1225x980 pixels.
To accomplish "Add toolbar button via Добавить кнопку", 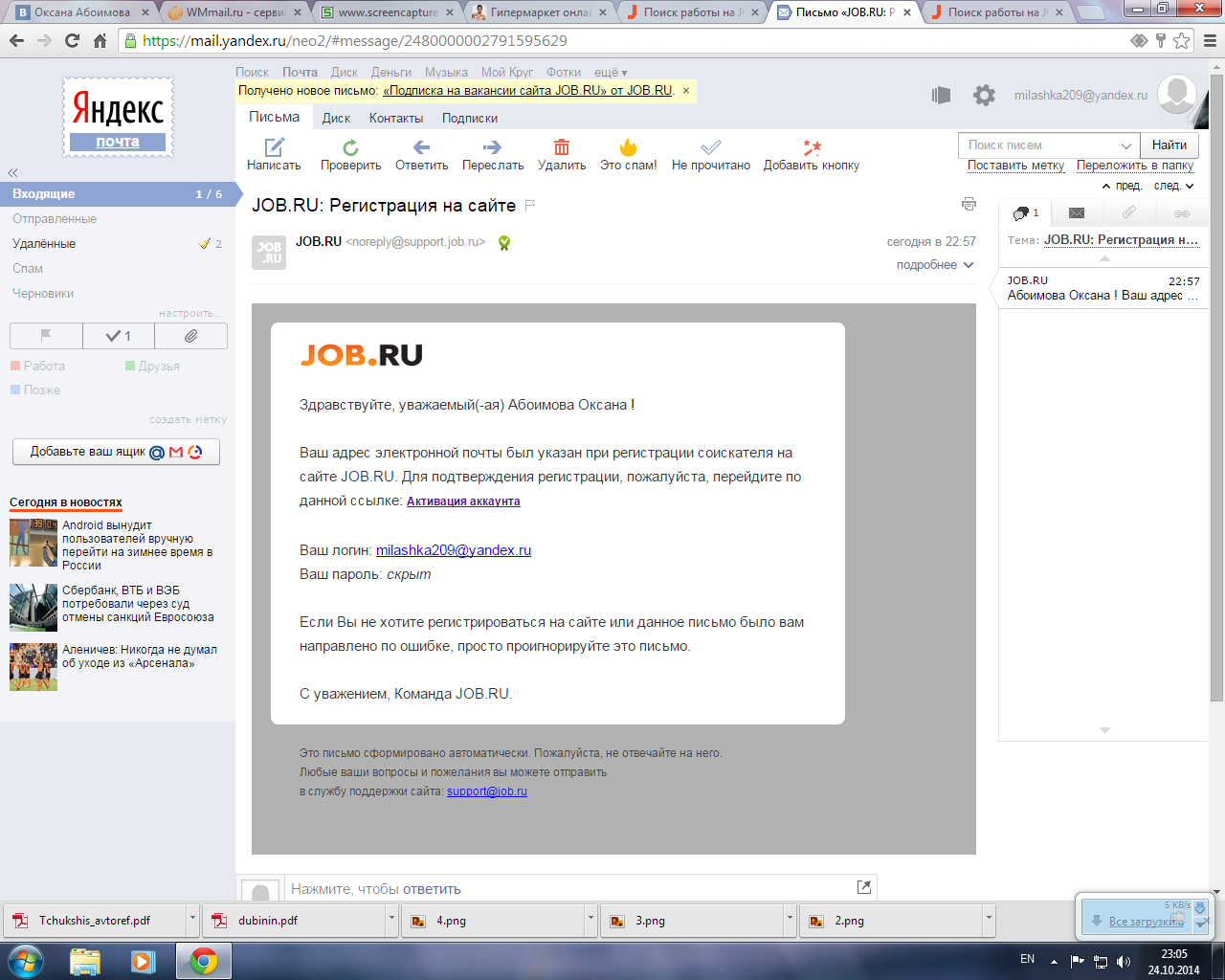I will coord(812,154).
